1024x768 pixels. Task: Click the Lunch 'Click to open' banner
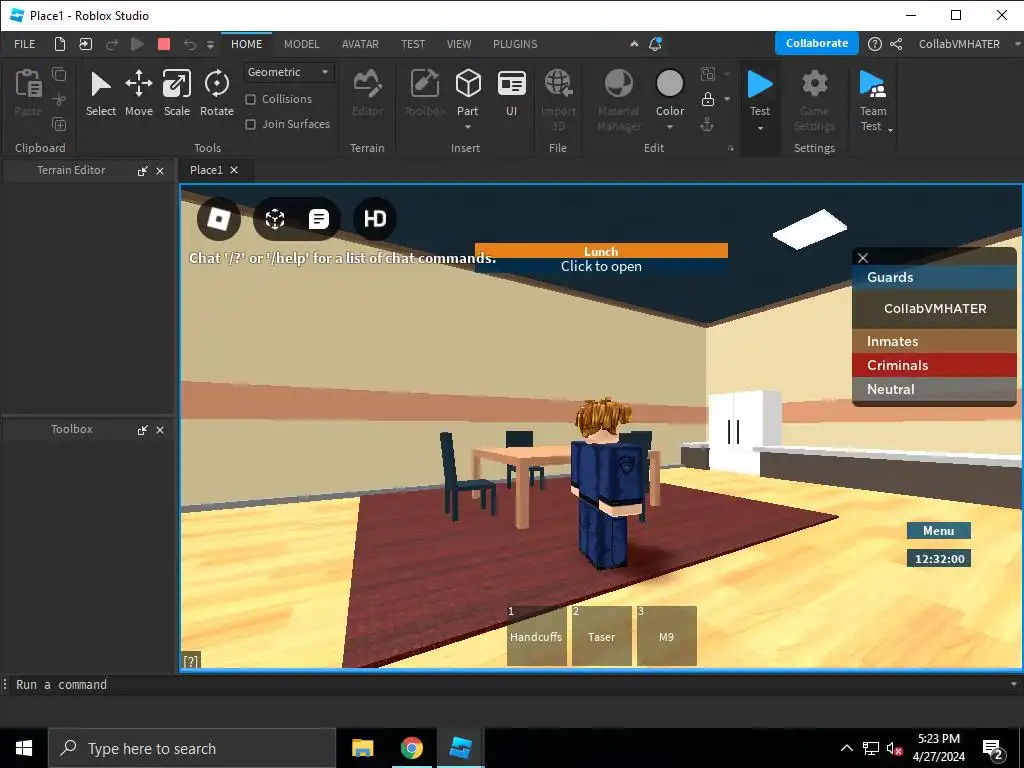(601, 259)
